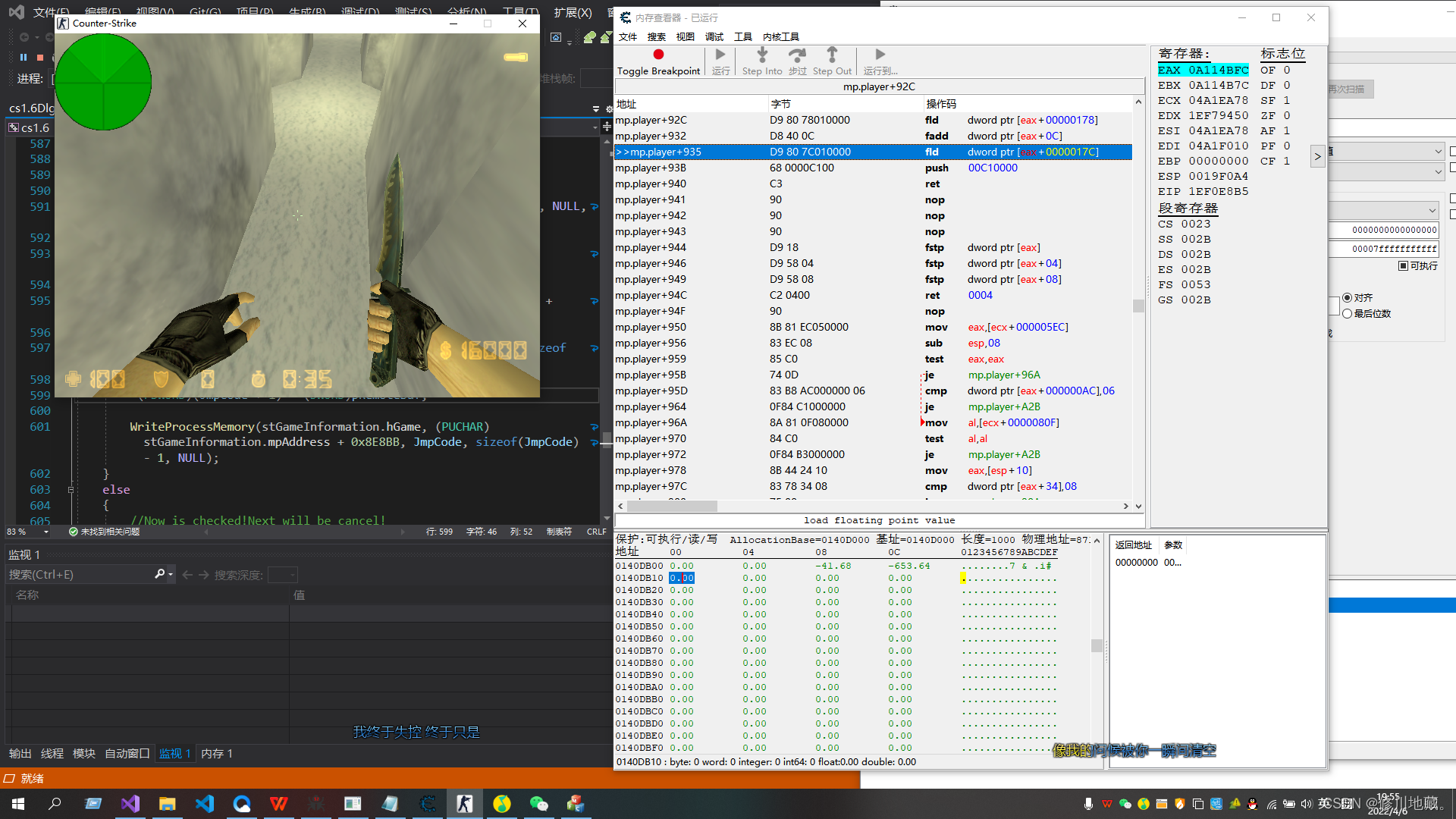Switch to the 输出 tab in Visual Studio
This screenshot has height=819, width=1456.
coord(20,753)
